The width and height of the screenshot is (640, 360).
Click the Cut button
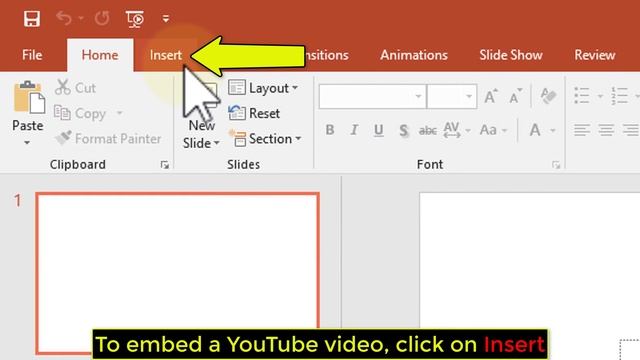point(75,87)
